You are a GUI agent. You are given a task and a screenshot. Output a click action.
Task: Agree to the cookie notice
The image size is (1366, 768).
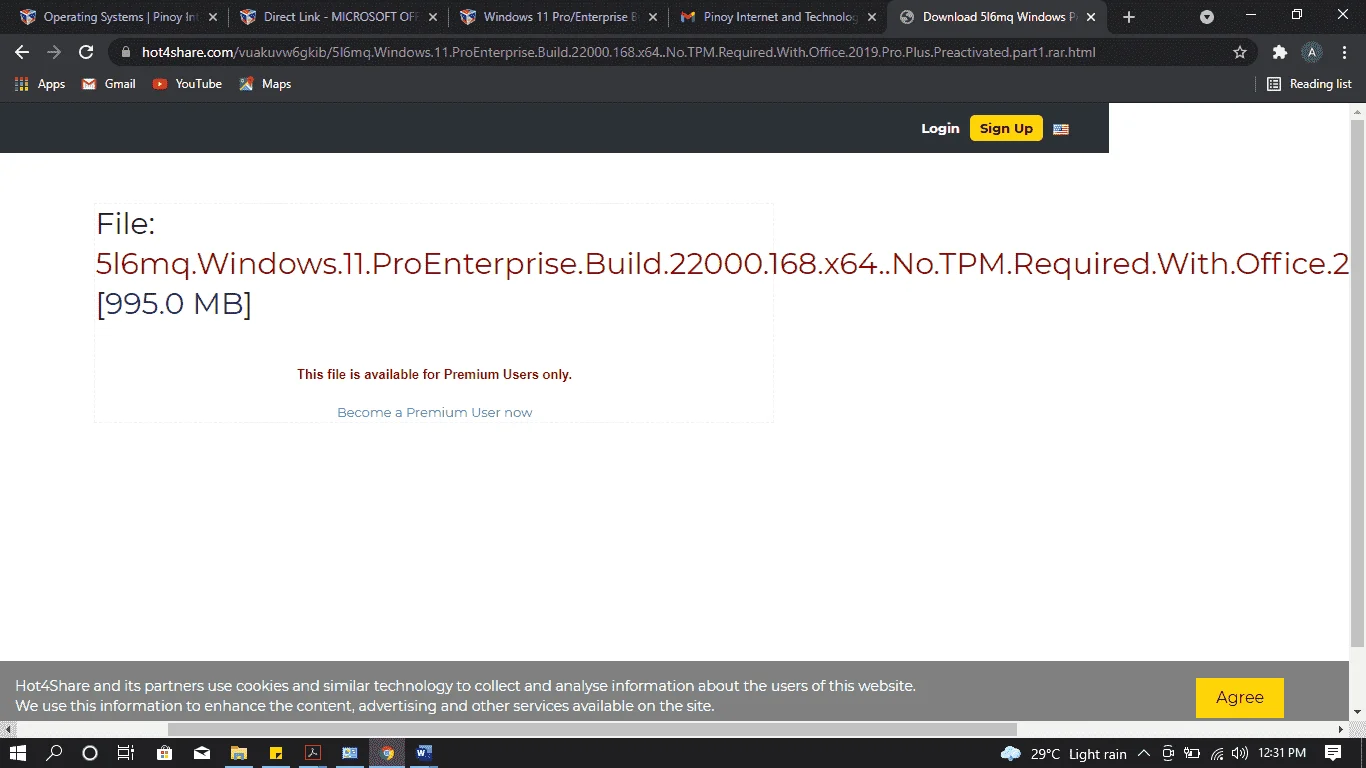click(1240, 698)
